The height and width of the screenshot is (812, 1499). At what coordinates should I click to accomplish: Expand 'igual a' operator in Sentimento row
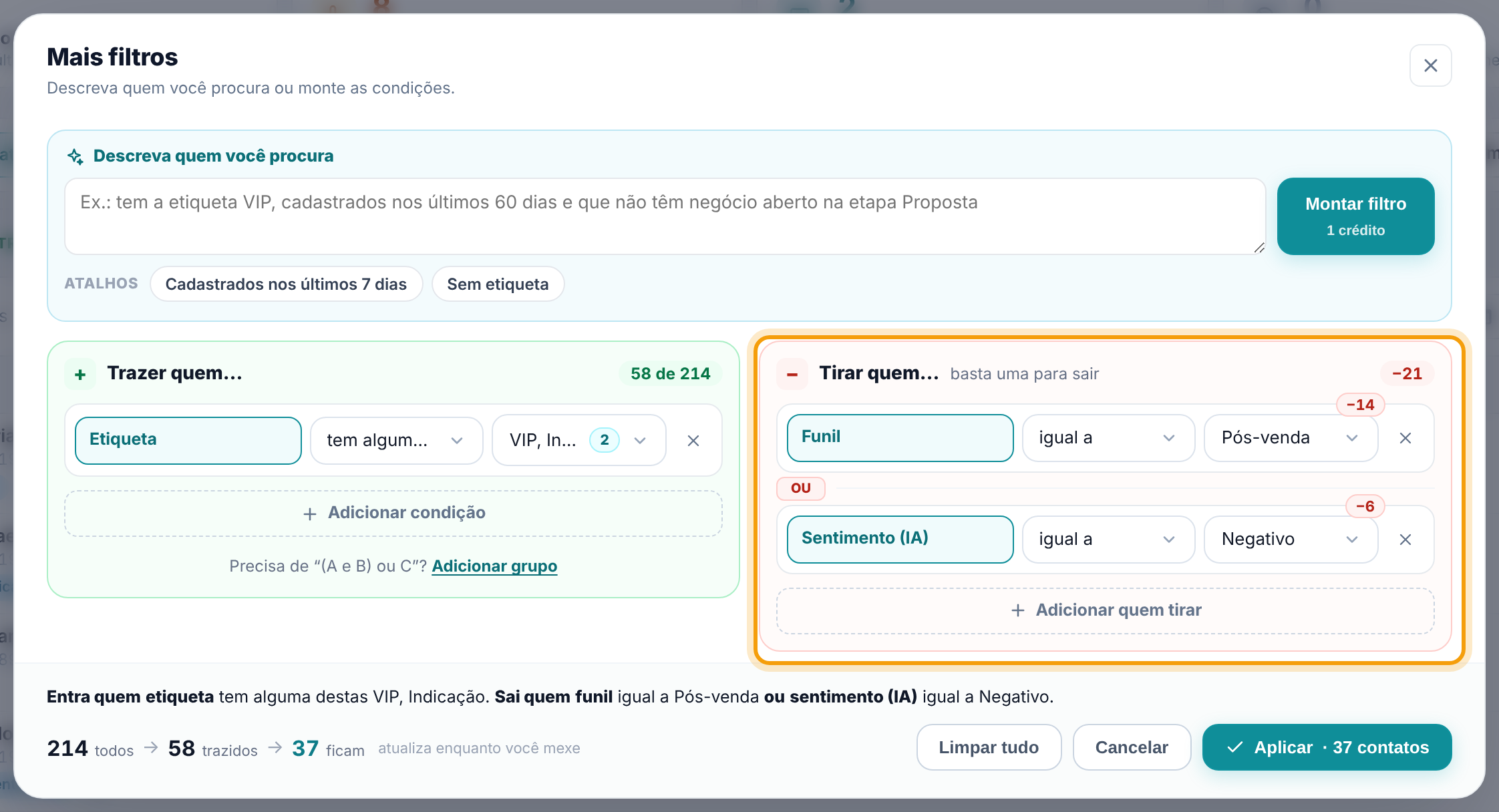coord(1108,539)
